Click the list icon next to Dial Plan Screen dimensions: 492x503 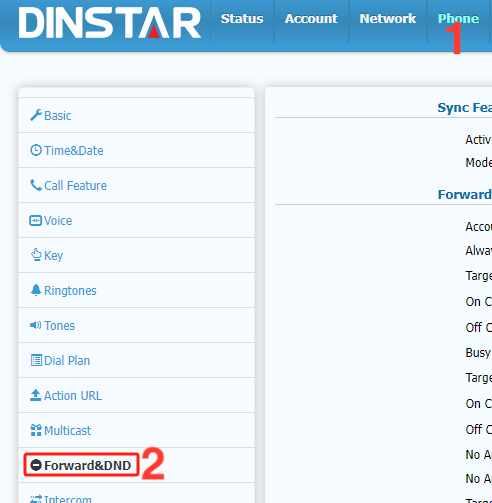tap(36, 360)
